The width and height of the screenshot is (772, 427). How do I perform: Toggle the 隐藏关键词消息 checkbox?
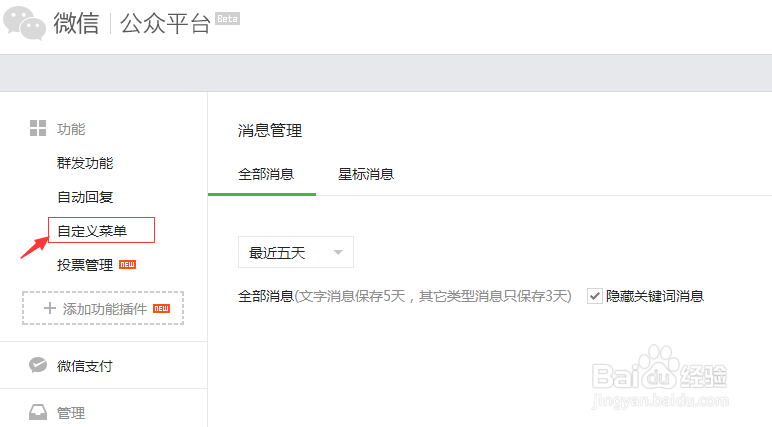click(595, 296)
